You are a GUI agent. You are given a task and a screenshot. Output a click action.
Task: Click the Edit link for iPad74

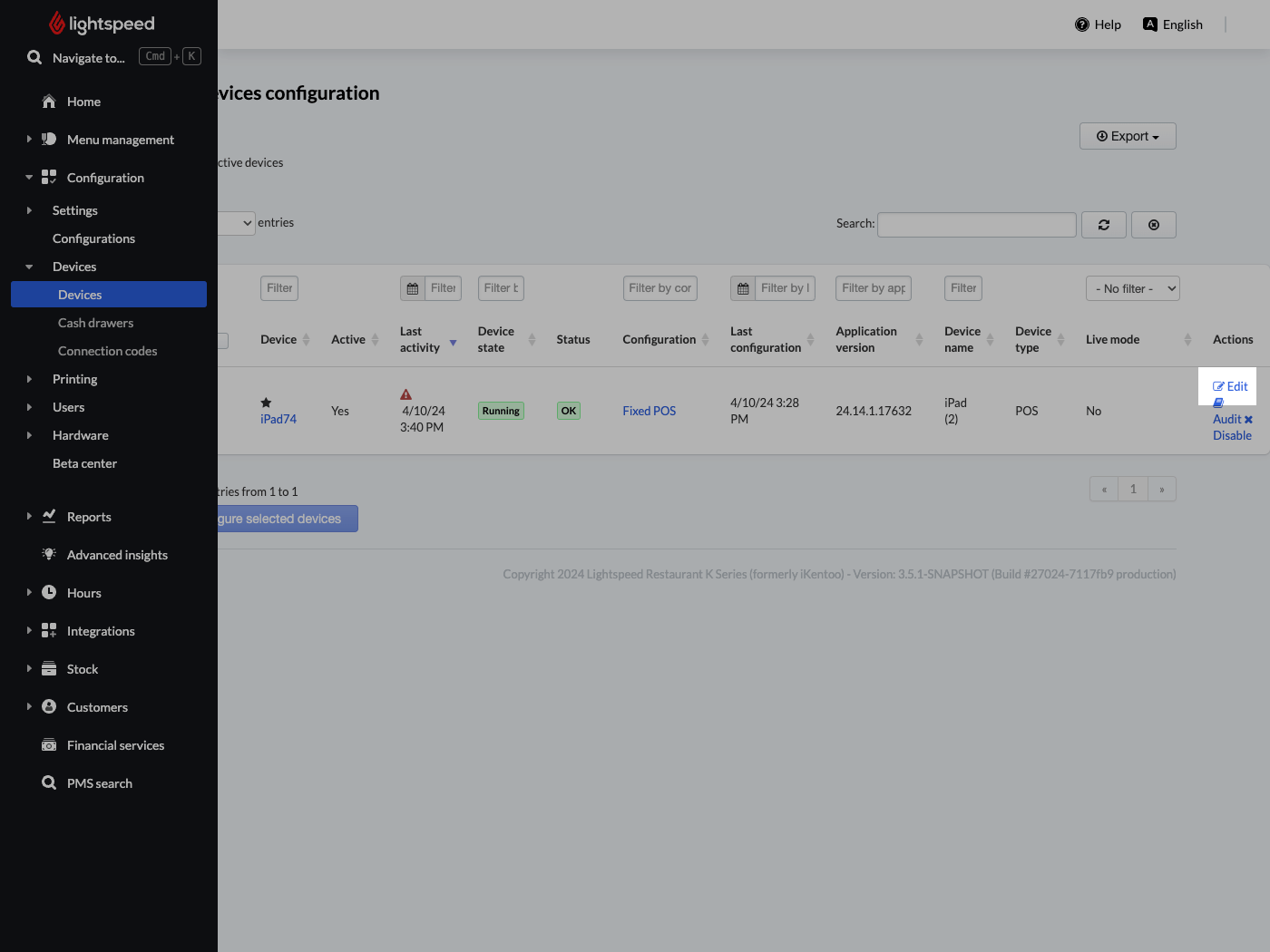point(1227,385)
